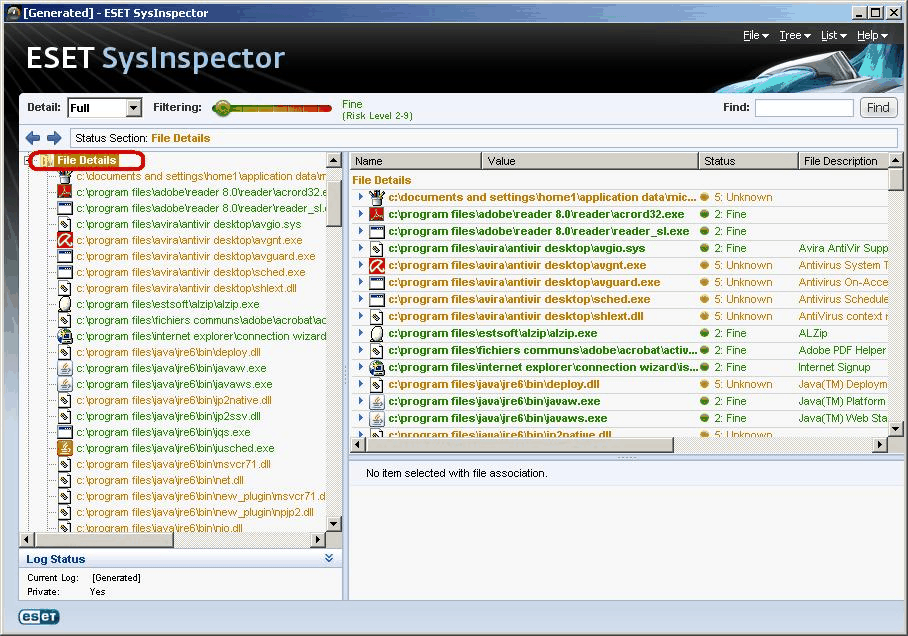
Task: Click the forward navigation arrow
Action: (54, 138)
